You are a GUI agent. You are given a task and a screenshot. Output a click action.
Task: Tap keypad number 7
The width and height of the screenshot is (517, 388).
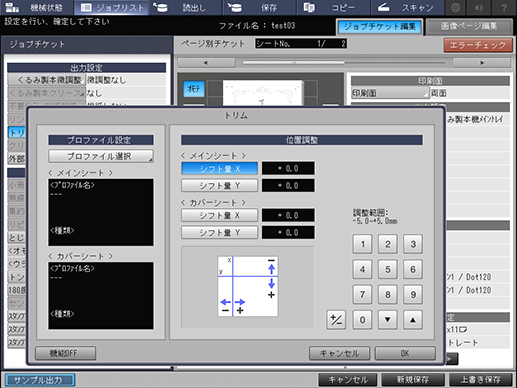point(362,295)
